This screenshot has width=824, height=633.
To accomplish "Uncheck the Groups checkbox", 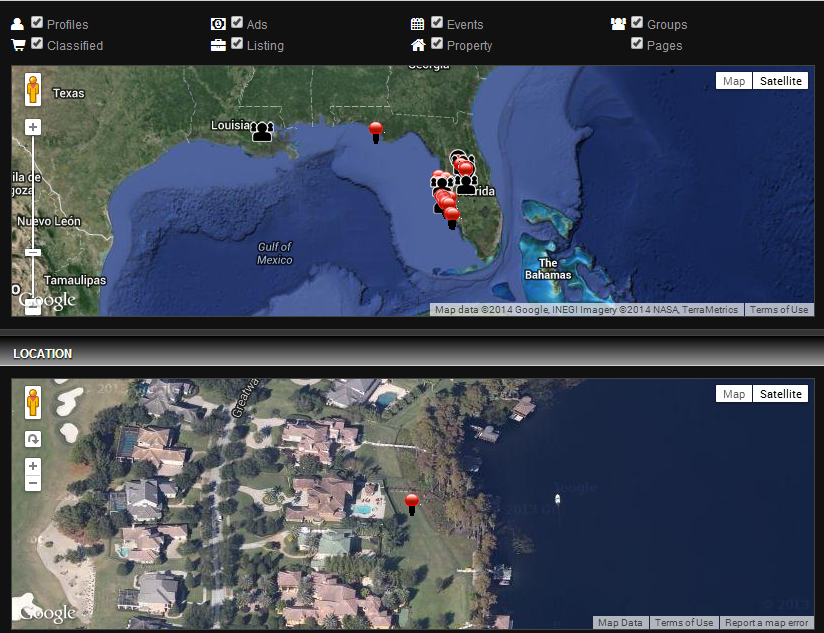I will (637, 22).
